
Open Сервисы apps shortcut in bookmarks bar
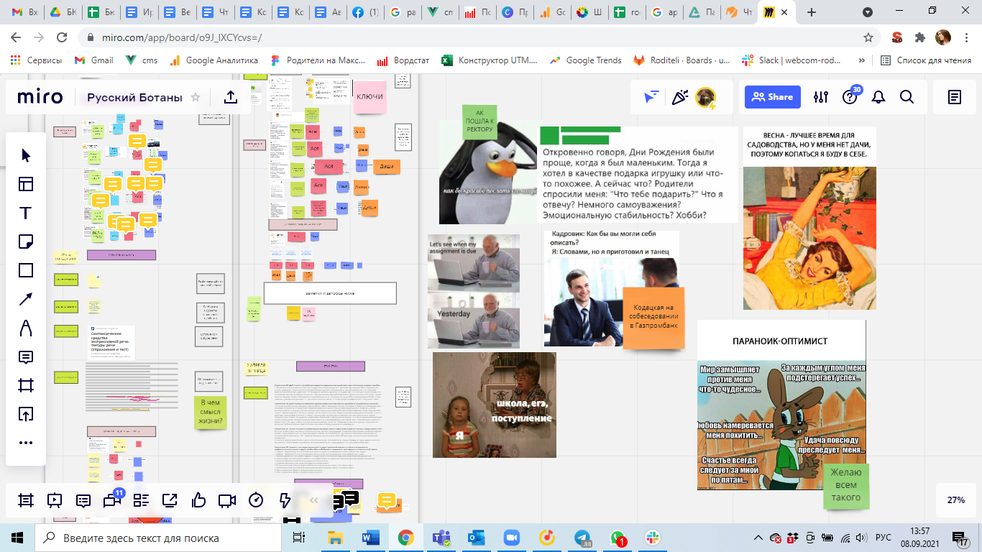(36, 60)
